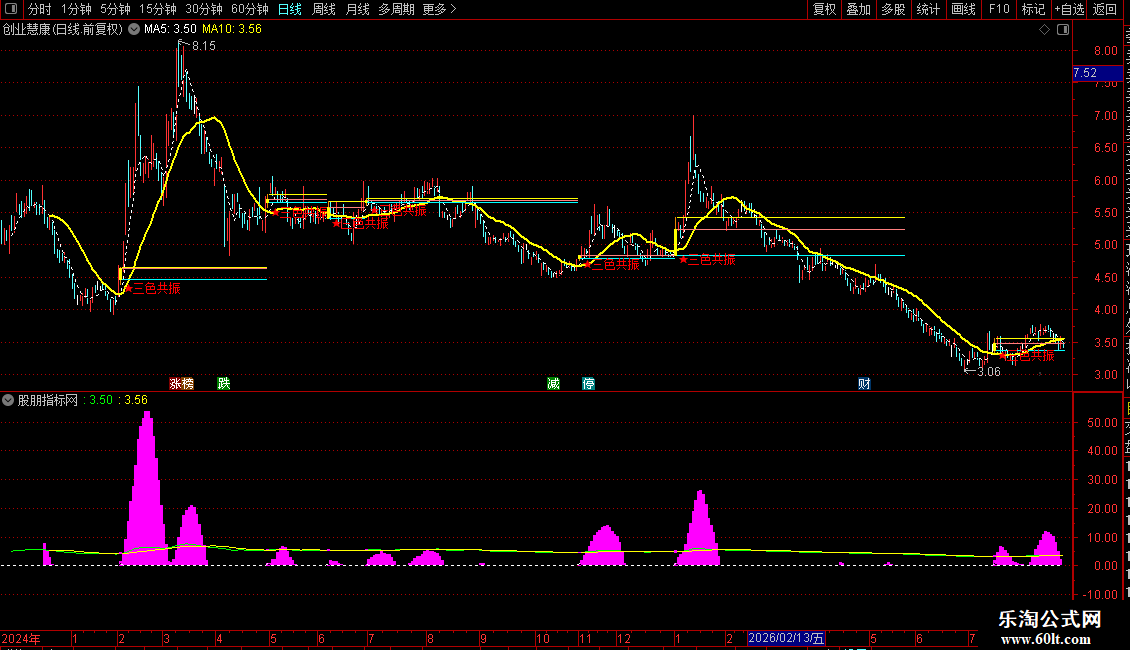This screenshot has height=650, width=1130.
Task: Switch to 30分钟 chart period
Action: pos(204,9)
